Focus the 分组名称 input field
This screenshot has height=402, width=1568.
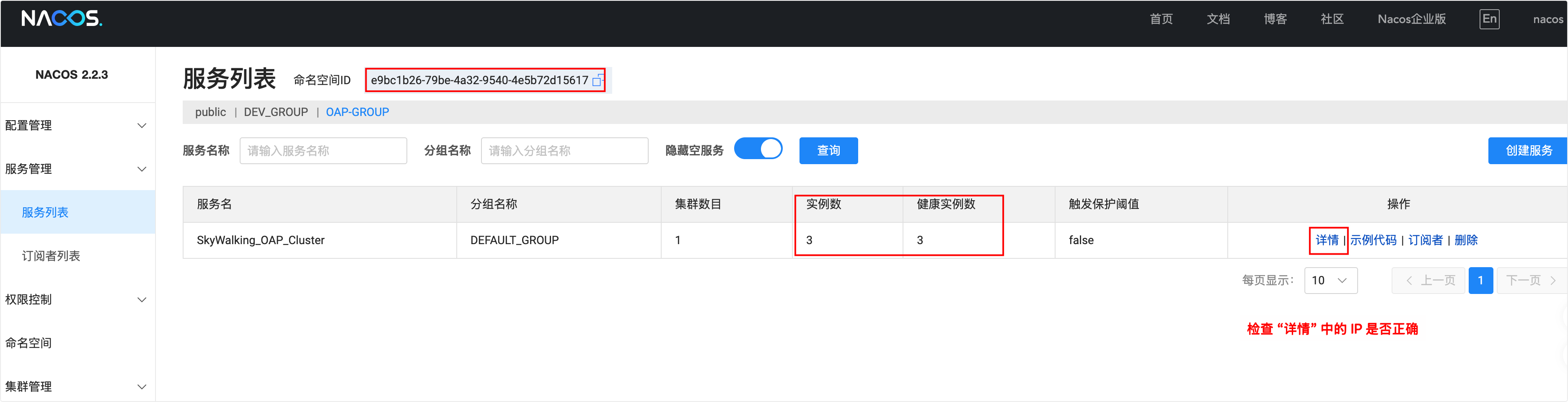pyautogui.click(x=564, y=150)
